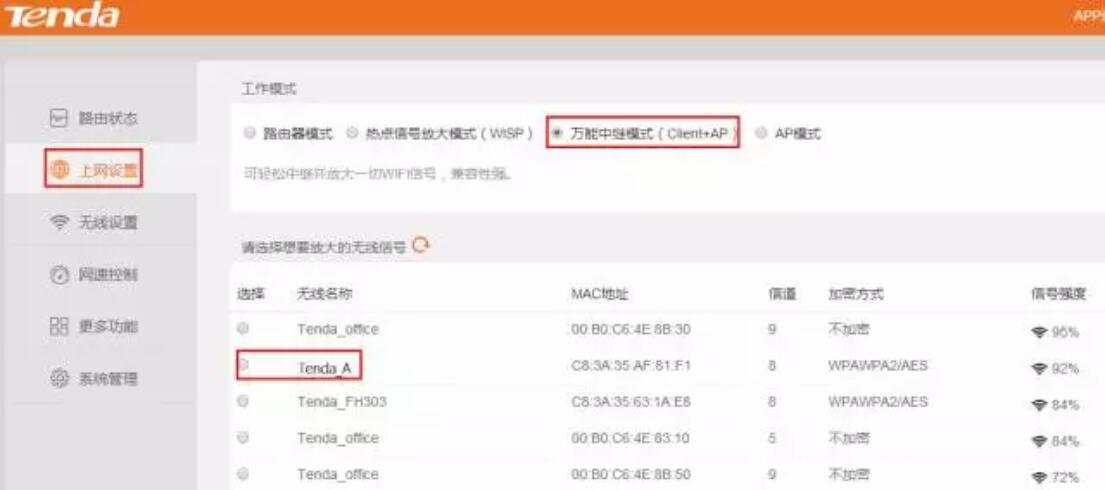Click the 无线设置 Wi-Fi icon
This screenshot has width=1105, height=490.
pos(58,222)
